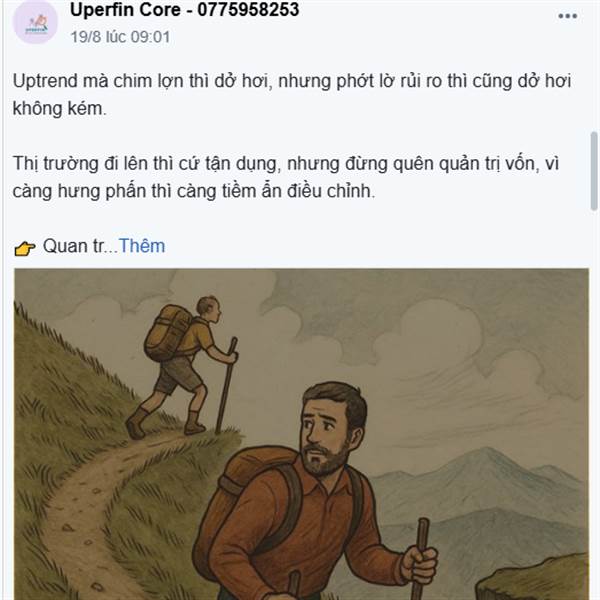The image size is (600, 600).
Task: Open the post timestamp 19/8 lúc 09:01
Action: tap(120, 37)
